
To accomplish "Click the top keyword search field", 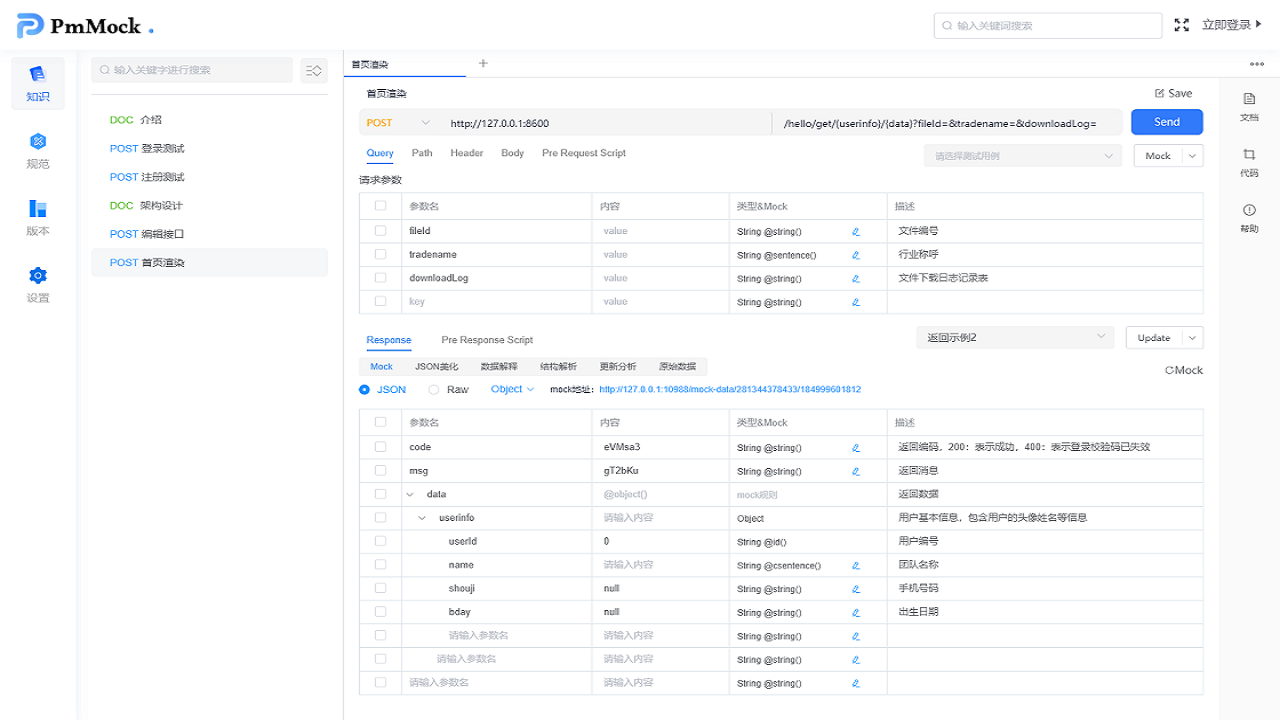I will click(x=1048, y=25).
